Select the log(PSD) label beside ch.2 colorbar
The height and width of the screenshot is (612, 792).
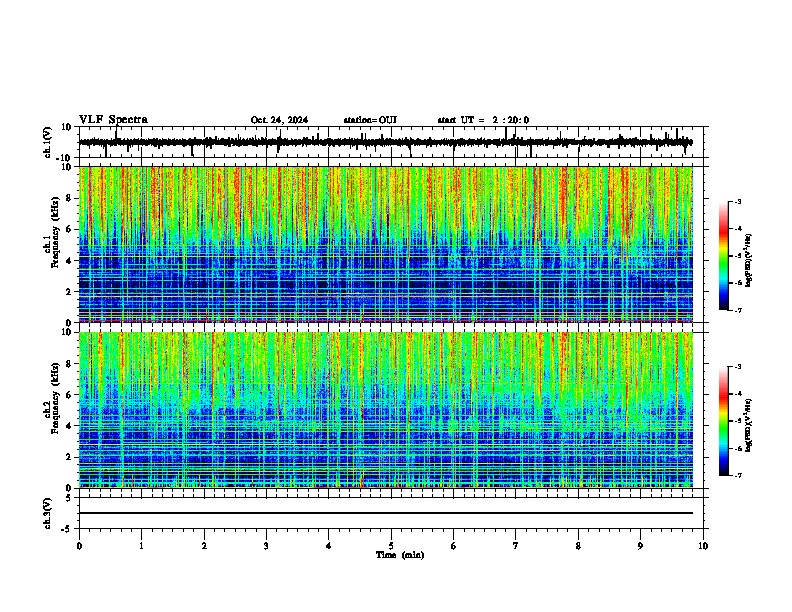tap(748, 426)
